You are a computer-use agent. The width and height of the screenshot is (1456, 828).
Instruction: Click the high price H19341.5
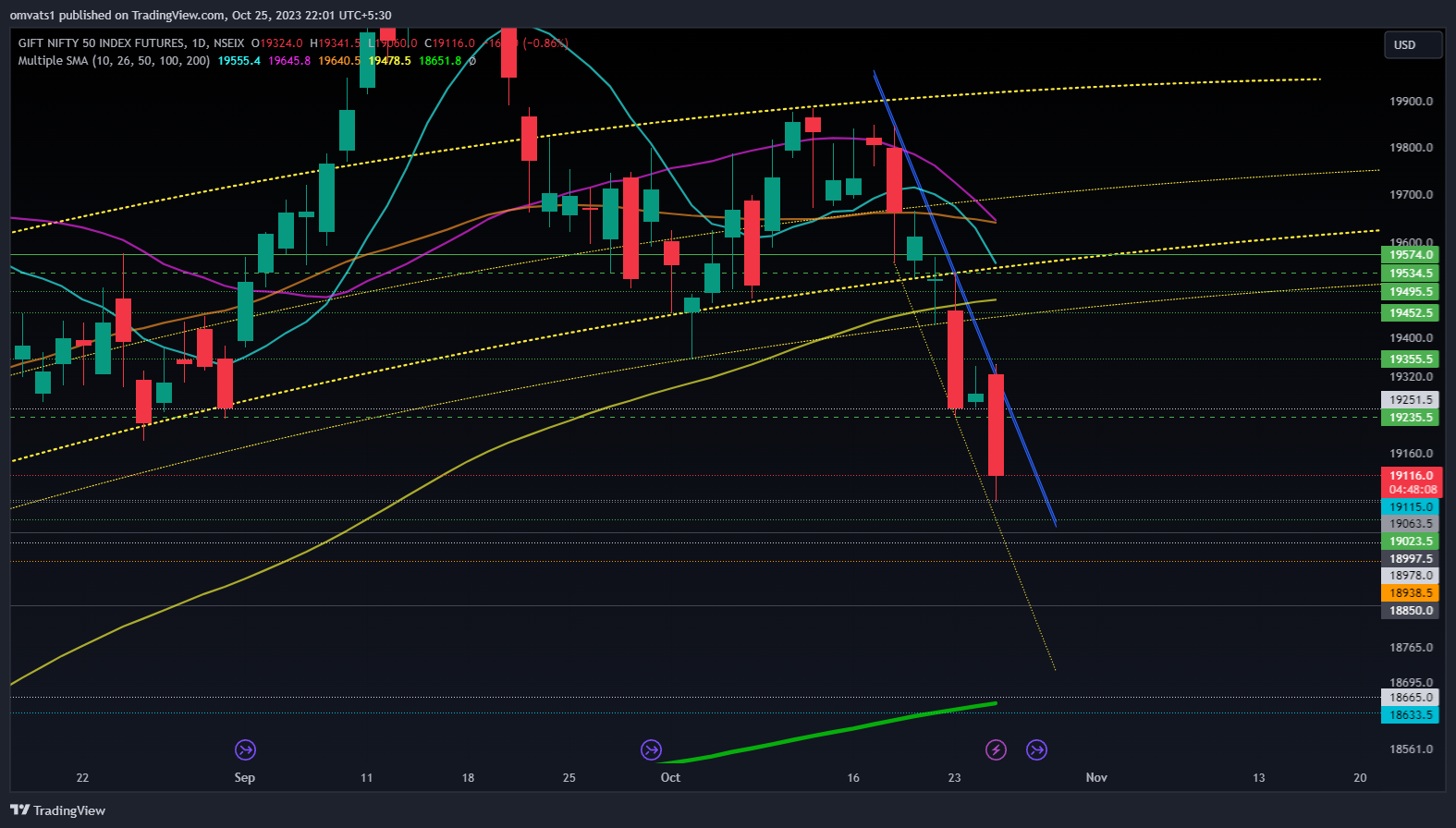tap(336, 43)
